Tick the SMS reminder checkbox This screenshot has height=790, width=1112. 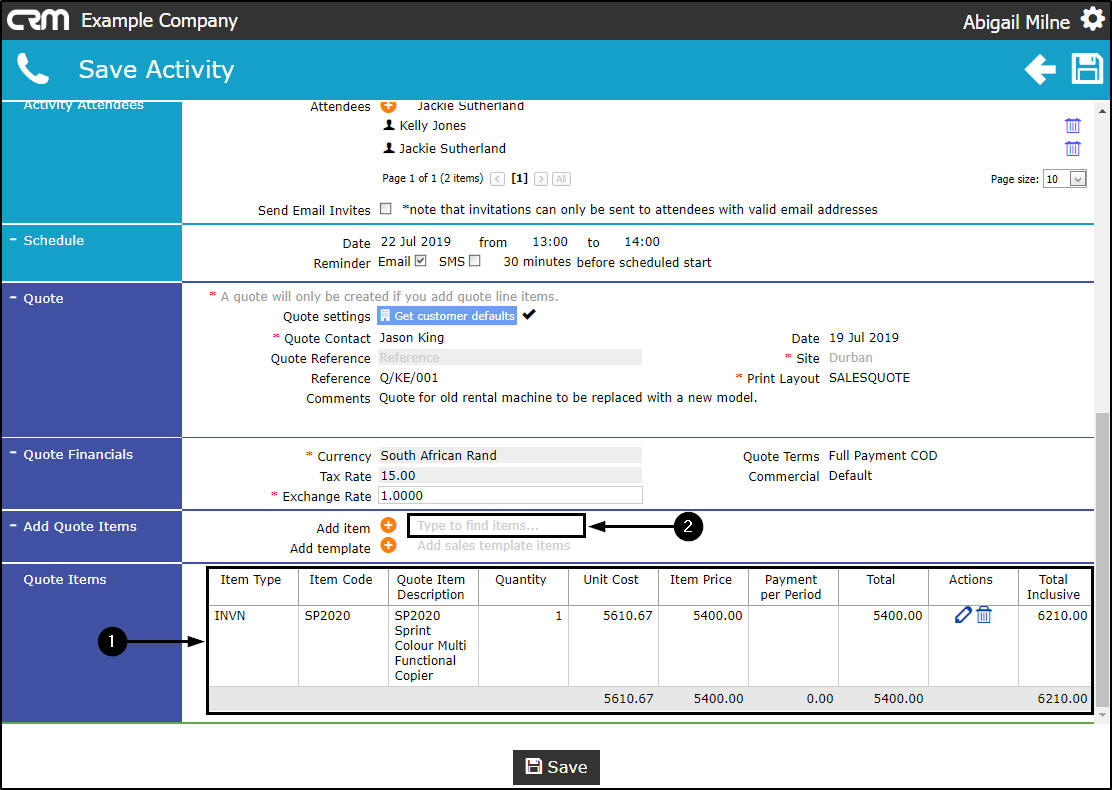[475, 261]
